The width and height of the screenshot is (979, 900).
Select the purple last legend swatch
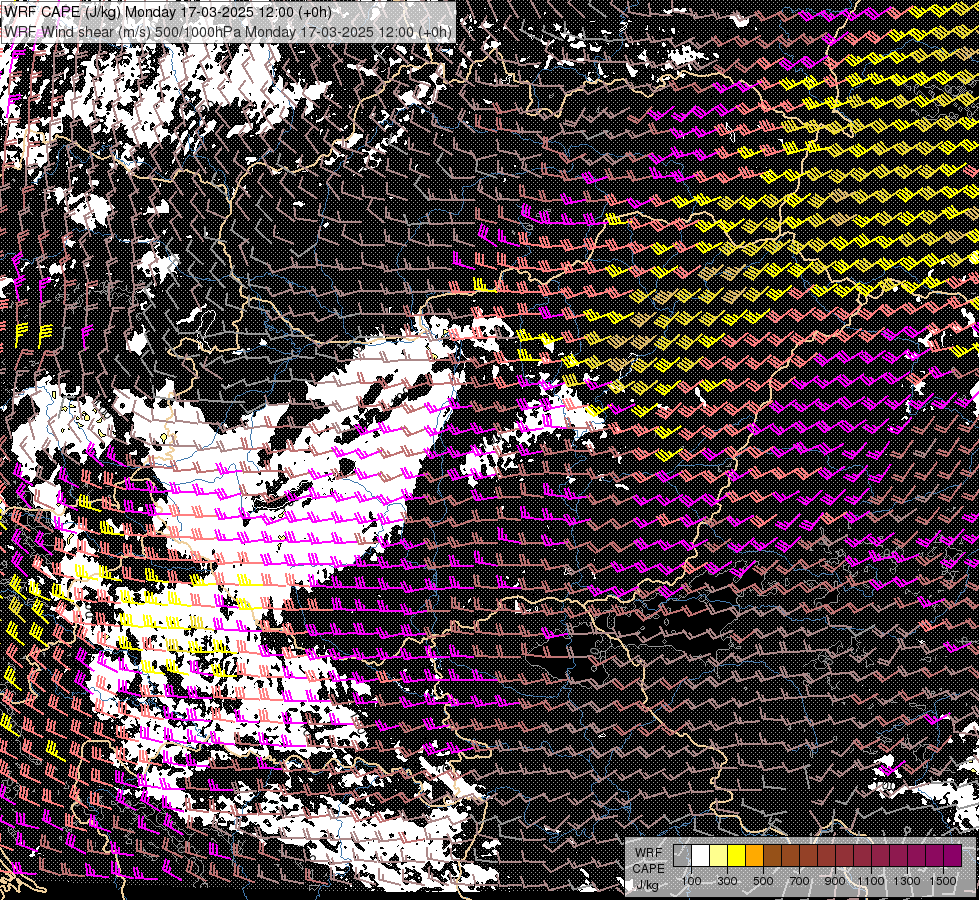click(x=953, y=855)
